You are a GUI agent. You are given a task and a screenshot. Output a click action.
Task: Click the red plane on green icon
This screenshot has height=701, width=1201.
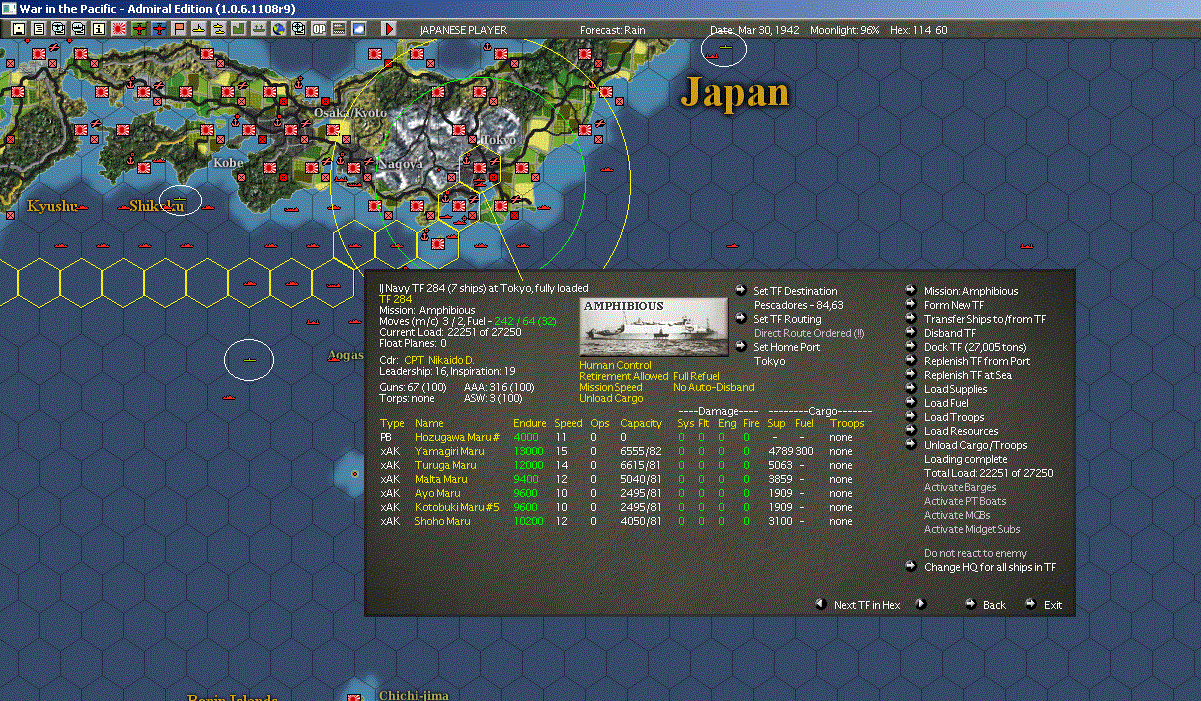pyautogui.click(x=139, y=29)
